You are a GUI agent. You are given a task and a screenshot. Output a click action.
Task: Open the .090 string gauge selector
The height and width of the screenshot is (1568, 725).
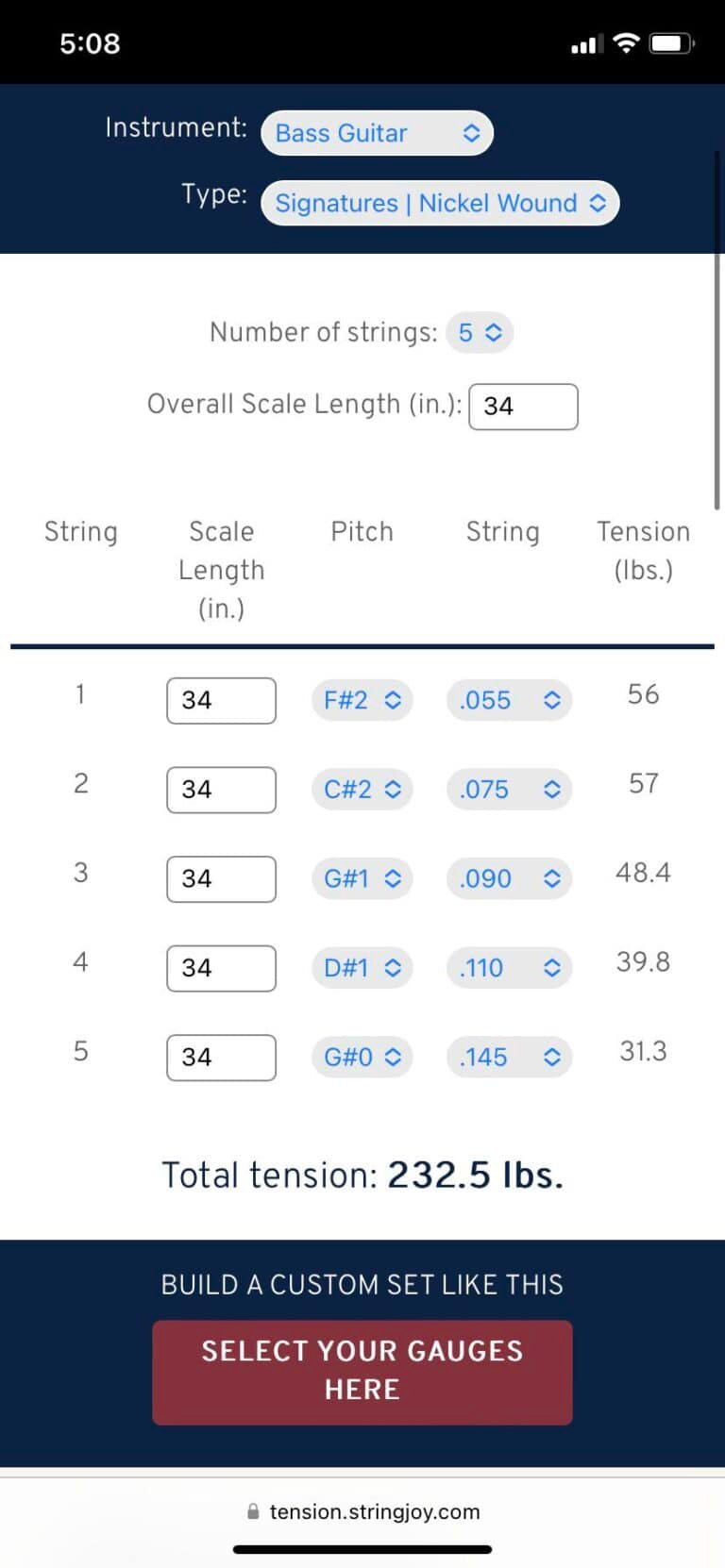click(x=509, y=878)
